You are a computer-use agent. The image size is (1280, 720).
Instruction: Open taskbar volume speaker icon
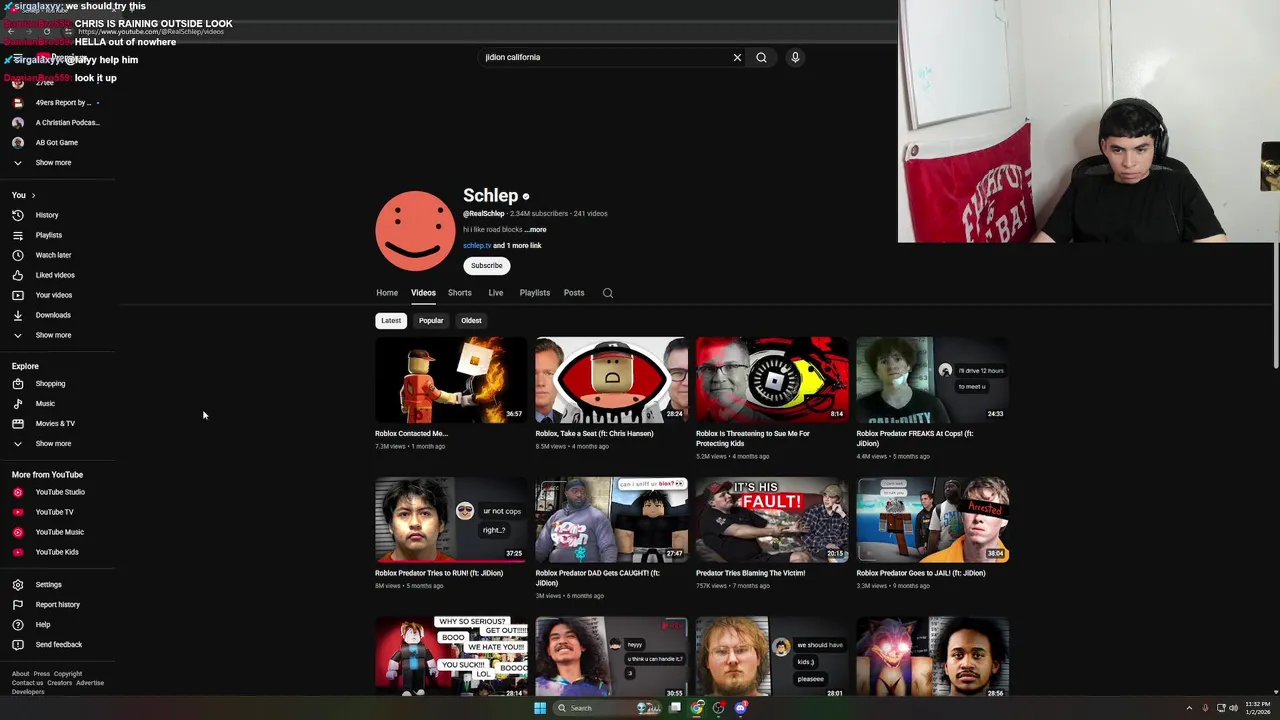(1233, 708)
